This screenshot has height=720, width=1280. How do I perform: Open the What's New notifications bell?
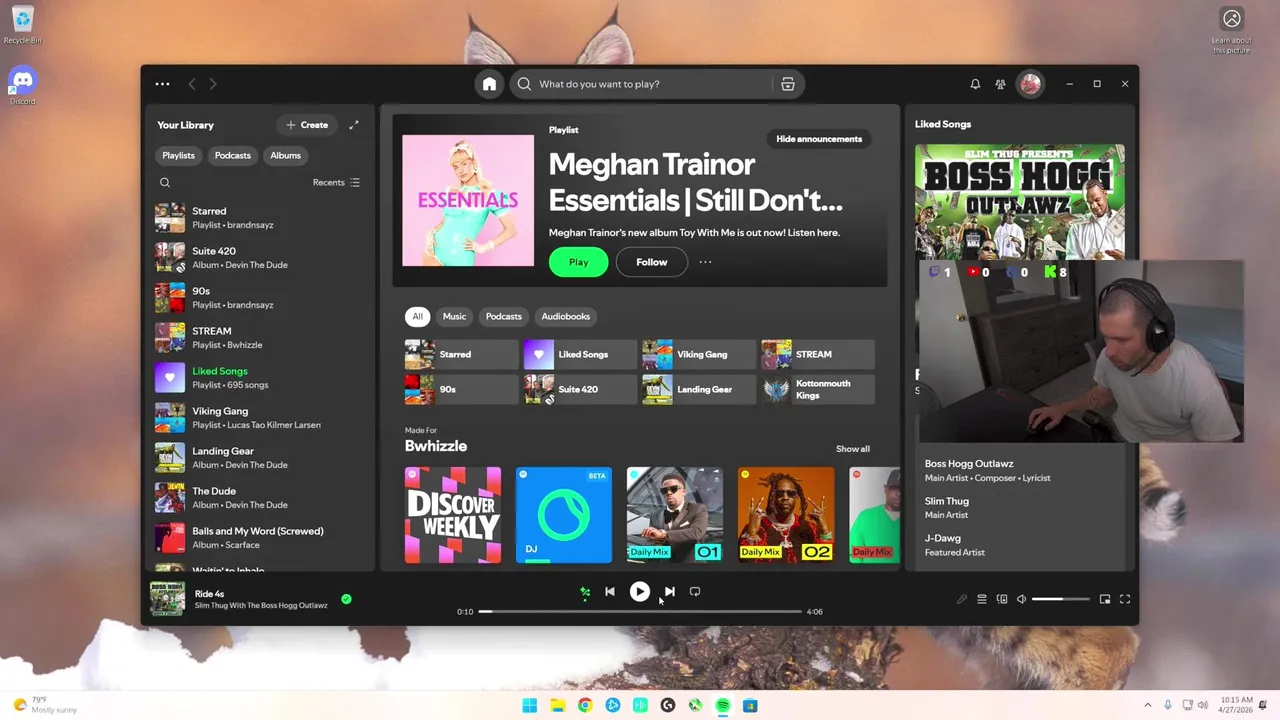(x=975, y=84)
